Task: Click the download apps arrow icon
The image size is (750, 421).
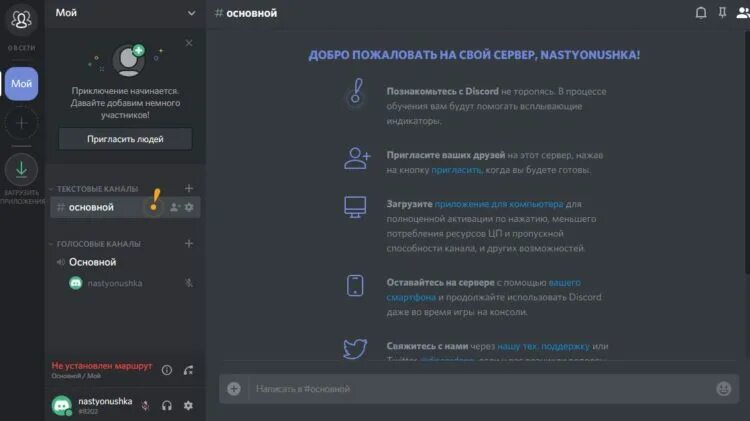Action: pyautogui.click(x=21, y=169)
